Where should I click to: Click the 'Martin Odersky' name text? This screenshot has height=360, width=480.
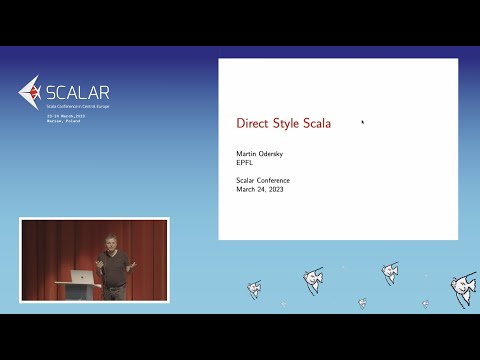[x=259, y=154]
